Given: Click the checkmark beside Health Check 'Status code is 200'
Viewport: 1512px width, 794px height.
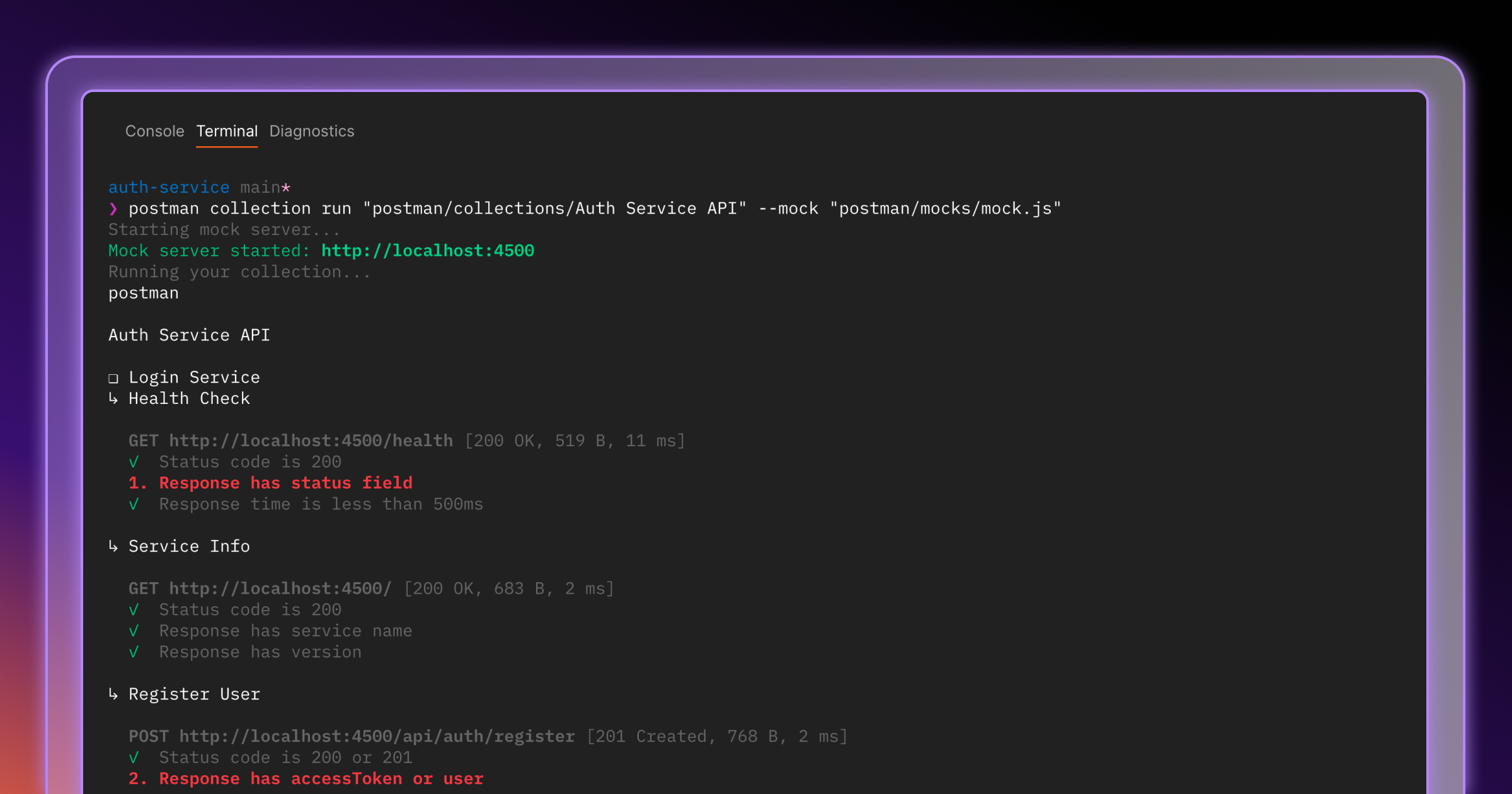Looking at the screenshot, I should point(134,462).
